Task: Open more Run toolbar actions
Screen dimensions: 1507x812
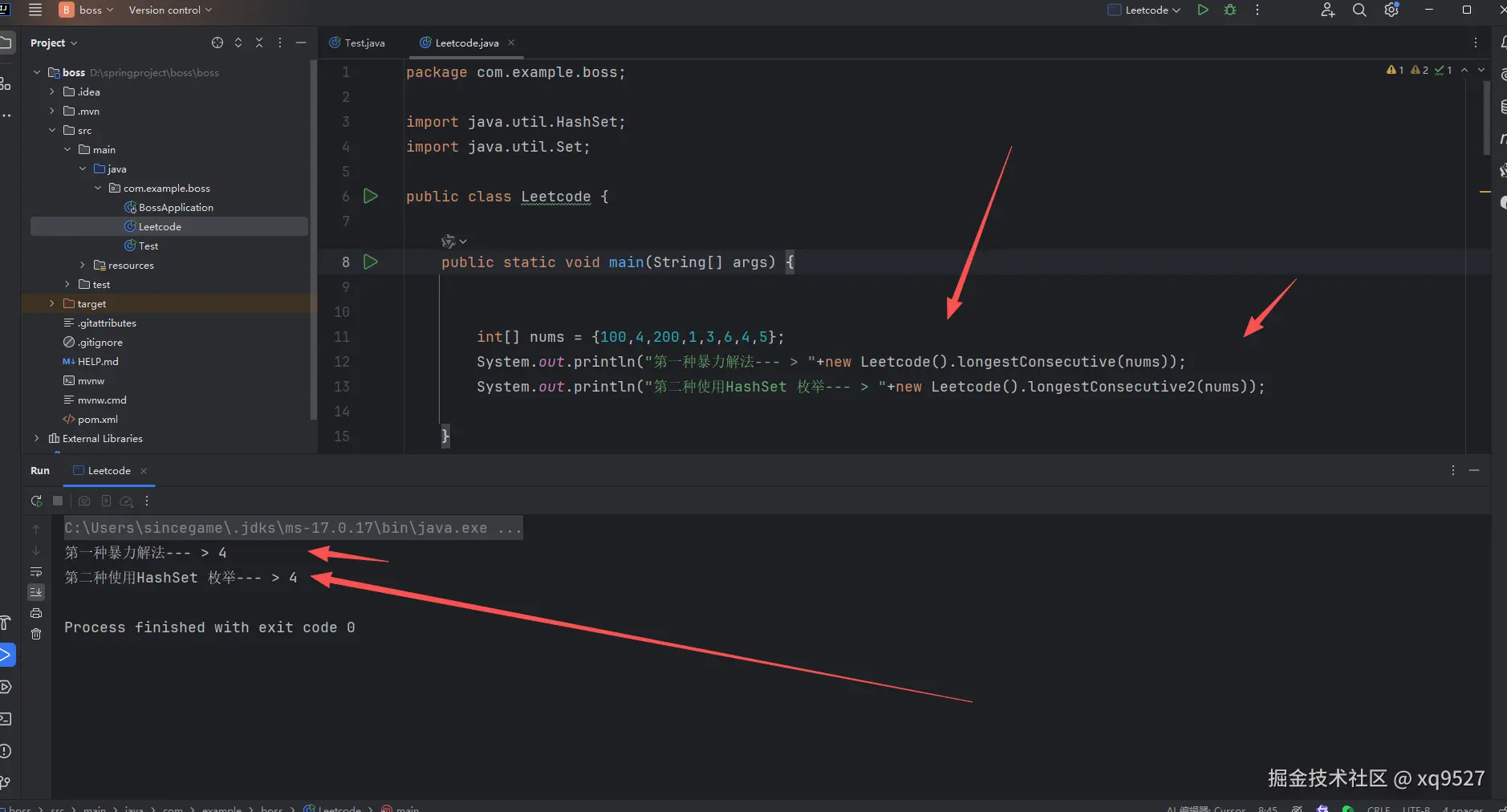Action: [x=147, y=501]
